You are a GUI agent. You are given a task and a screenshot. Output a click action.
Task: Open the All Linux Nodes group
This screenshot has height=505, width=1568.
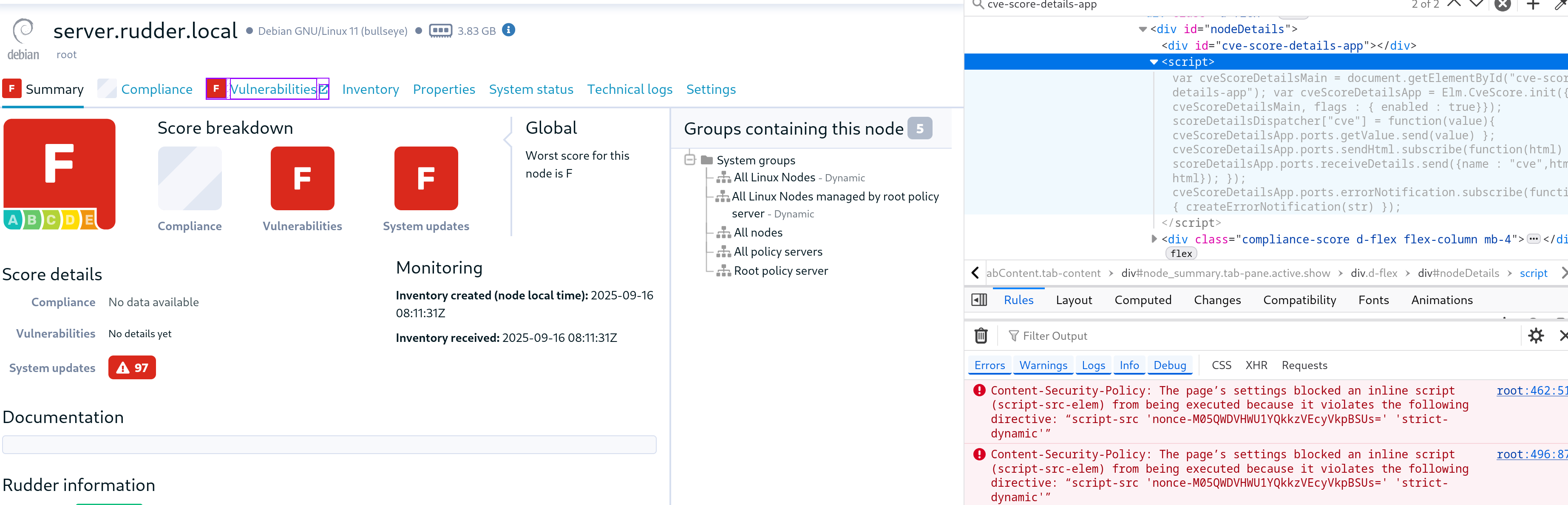[x=774, y=177]
